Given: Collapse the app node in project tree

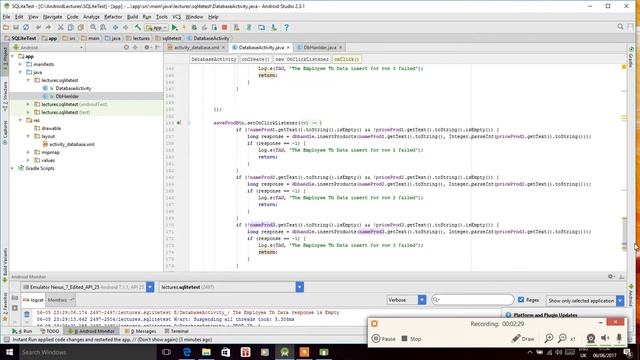Looking at the screenshot, I should point(13,56).
